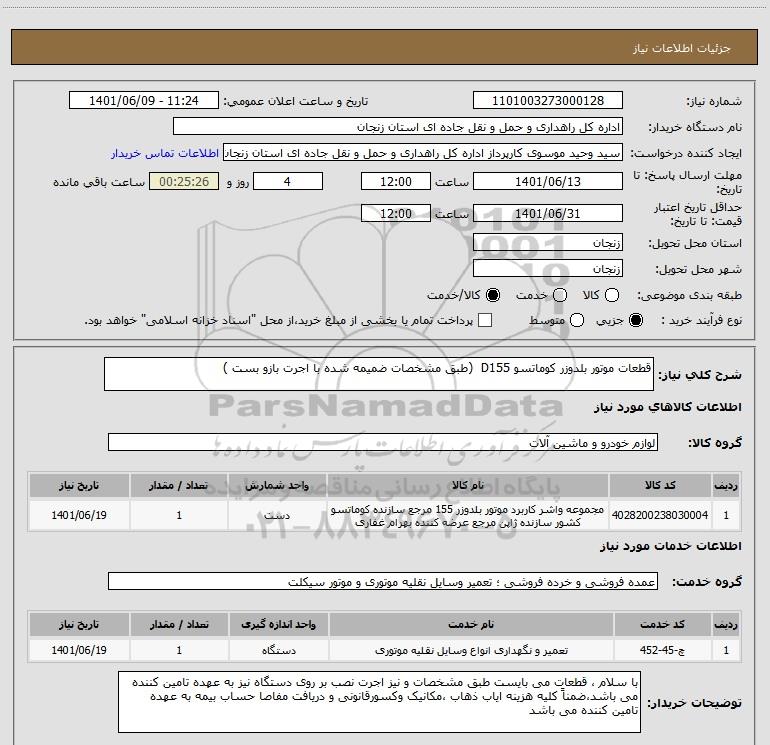Choose the جزیی purchase type radio
Screen dimensions: 770x745
[x=636, y=320]
